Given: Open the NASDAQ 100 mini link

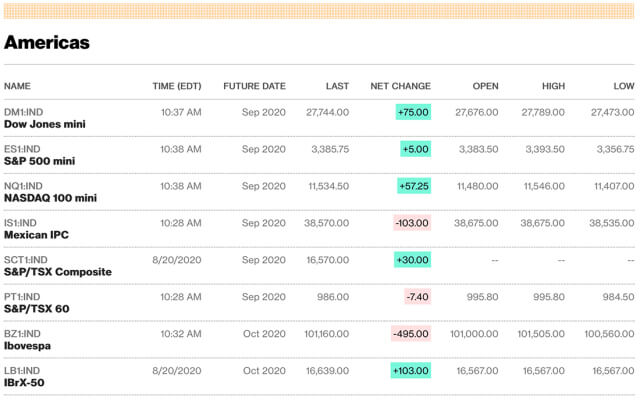Looking at the screenshot, I should pyautogui.click(x=50, y=198).
